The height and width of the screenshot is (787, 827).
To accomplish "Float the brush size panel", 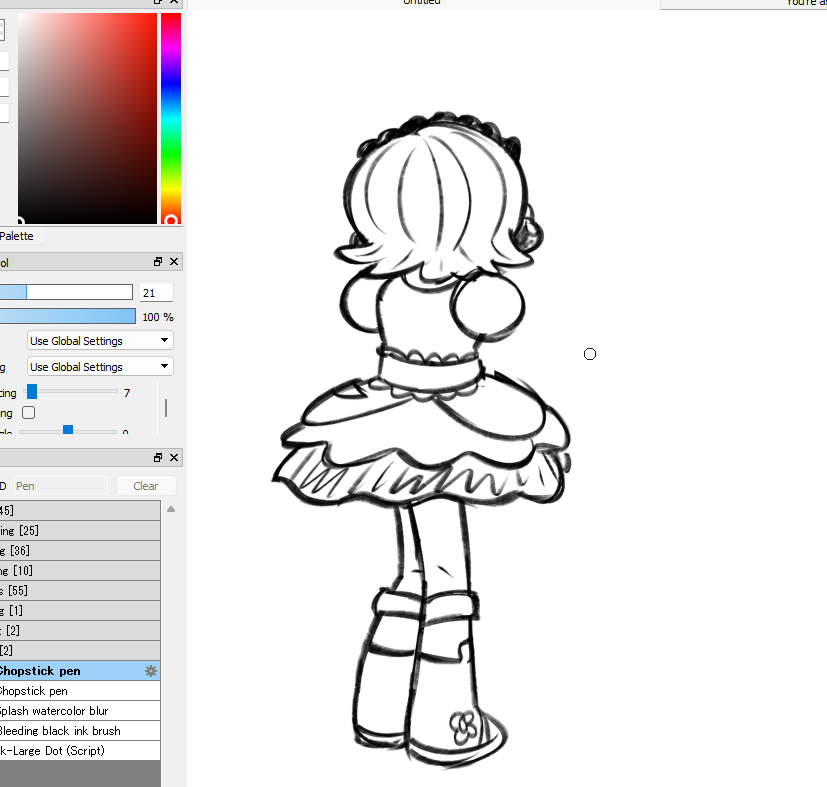I will point(158,262).
